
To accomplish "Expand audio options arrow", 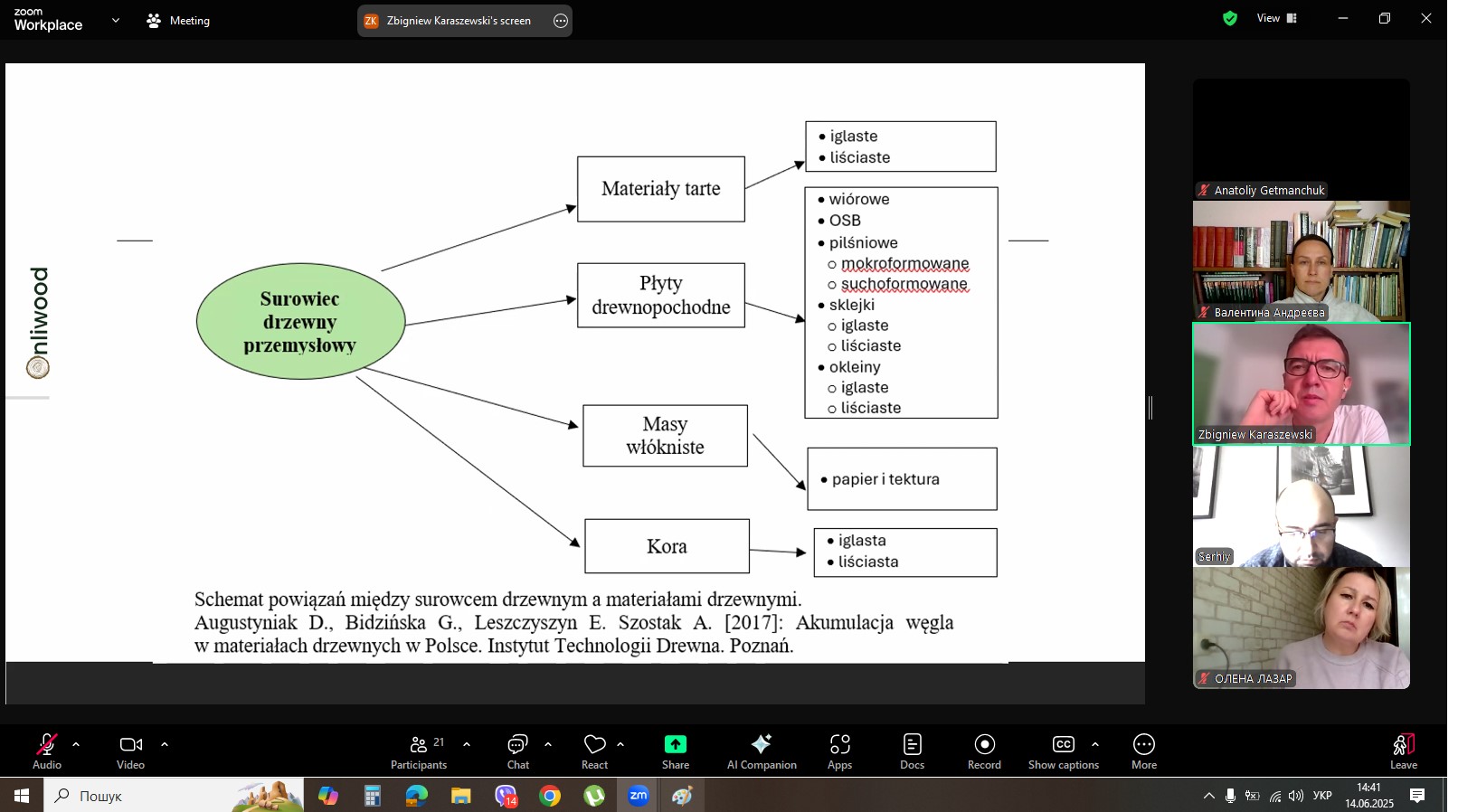I will 76,744.
